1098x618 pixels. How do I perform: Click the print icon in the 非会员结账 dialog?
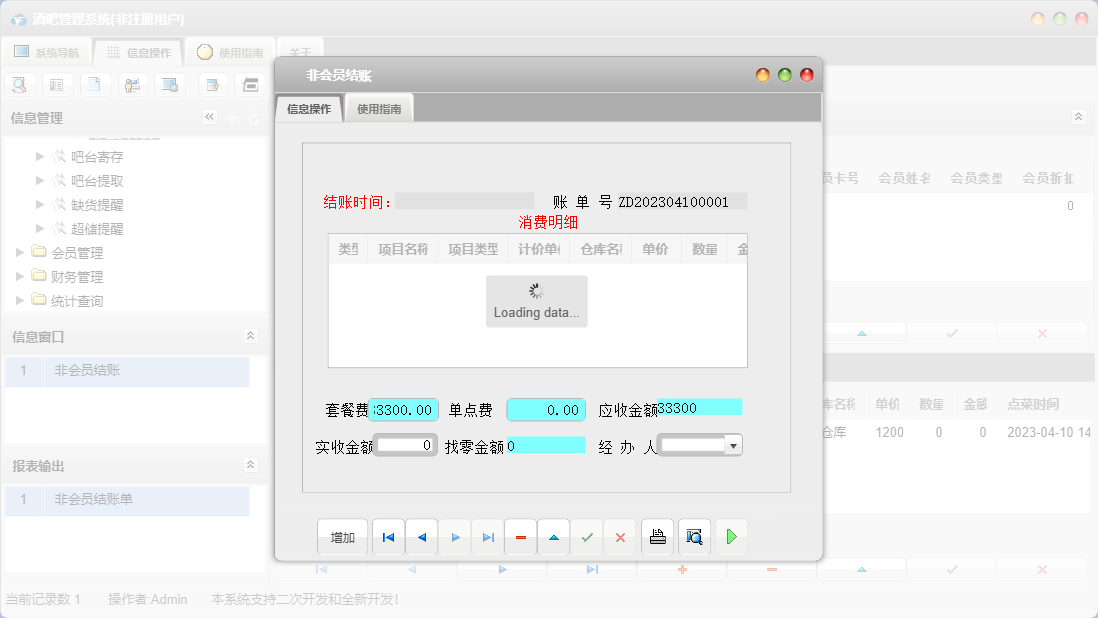pyautogui.click(x=657, y=537)
